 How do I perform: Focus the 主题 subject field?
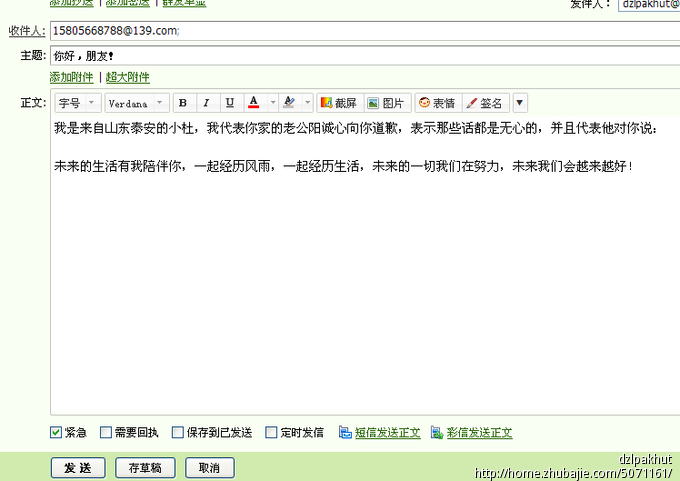click(x=365, y=56)
